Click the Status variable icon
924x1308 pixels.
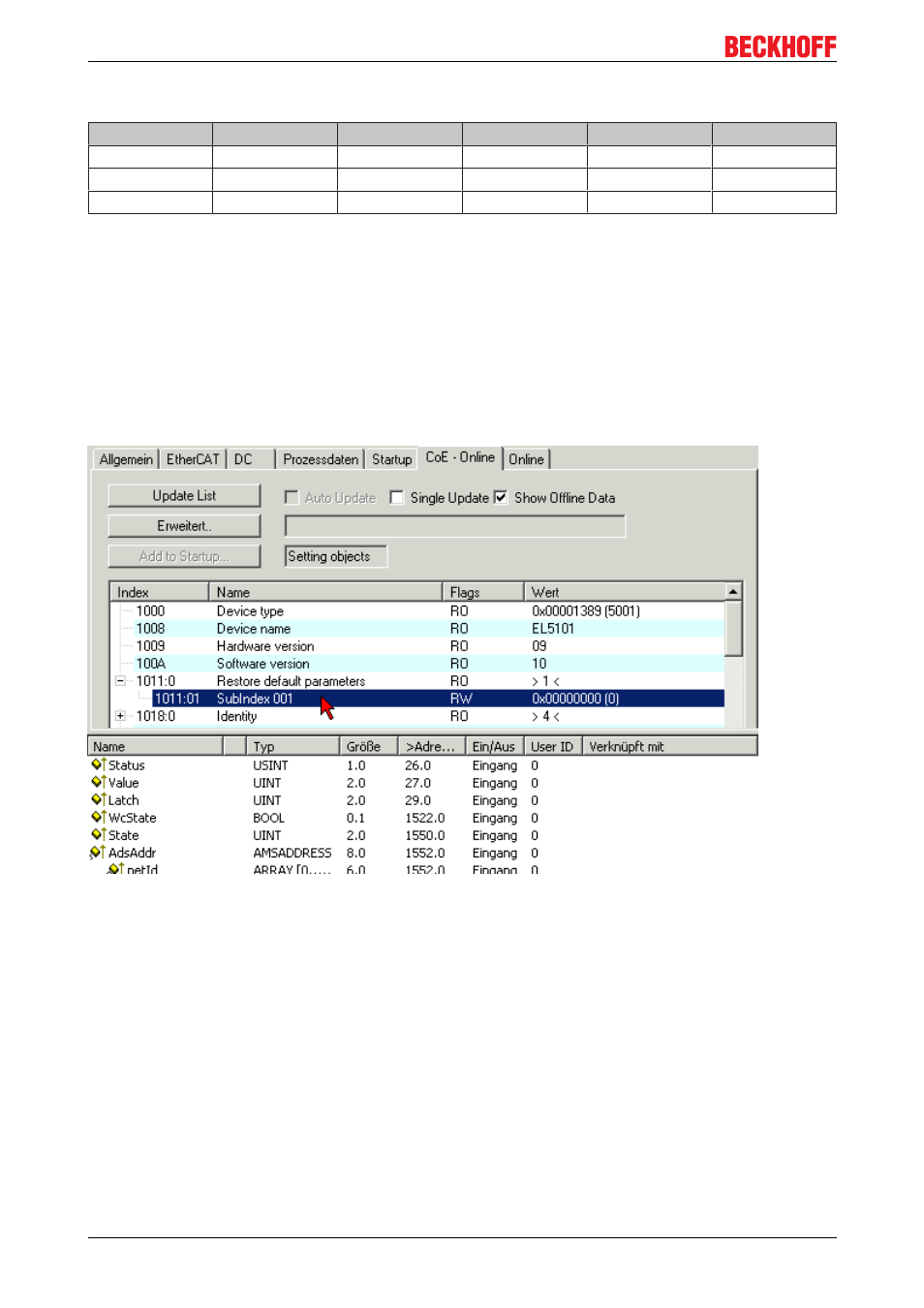(98, 764)
